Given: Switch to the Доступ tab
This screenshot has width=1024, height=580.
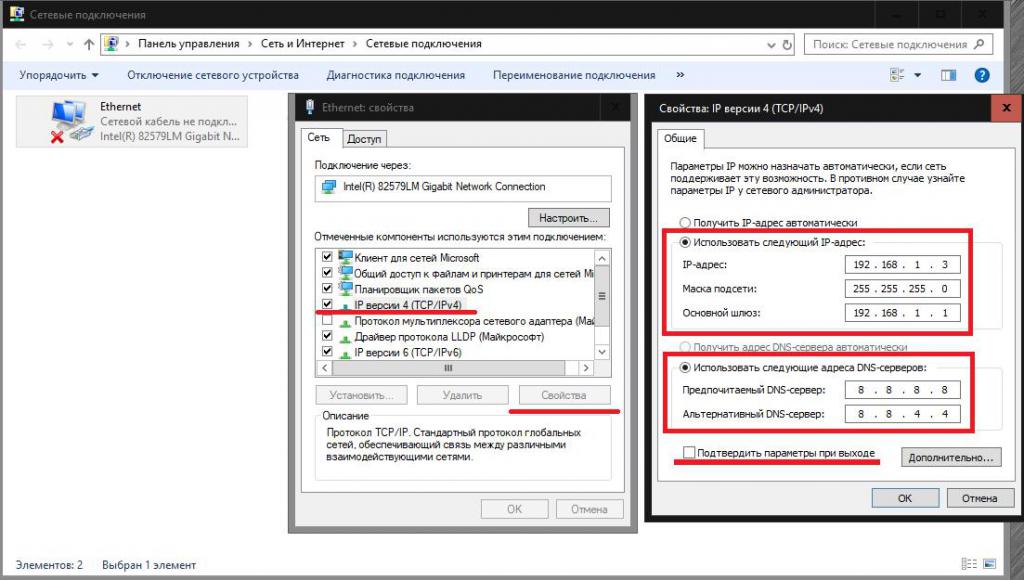Looking at the screenshot, I should point(364,138).
